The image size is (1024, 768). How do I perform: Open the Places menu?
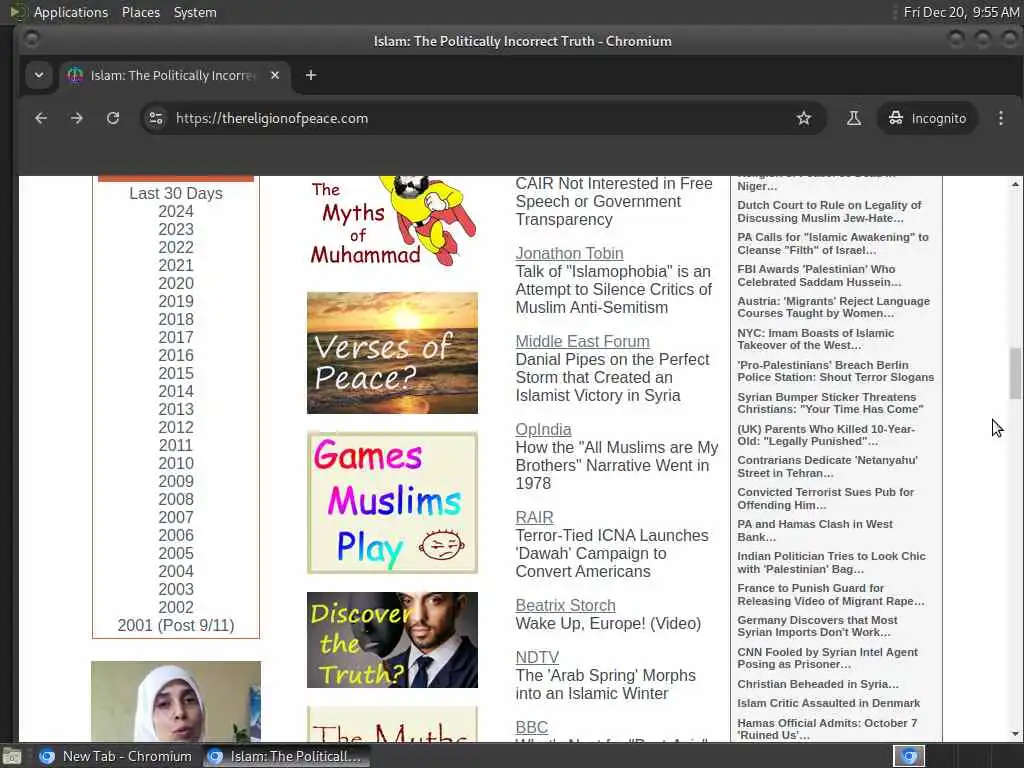point(141,12)
